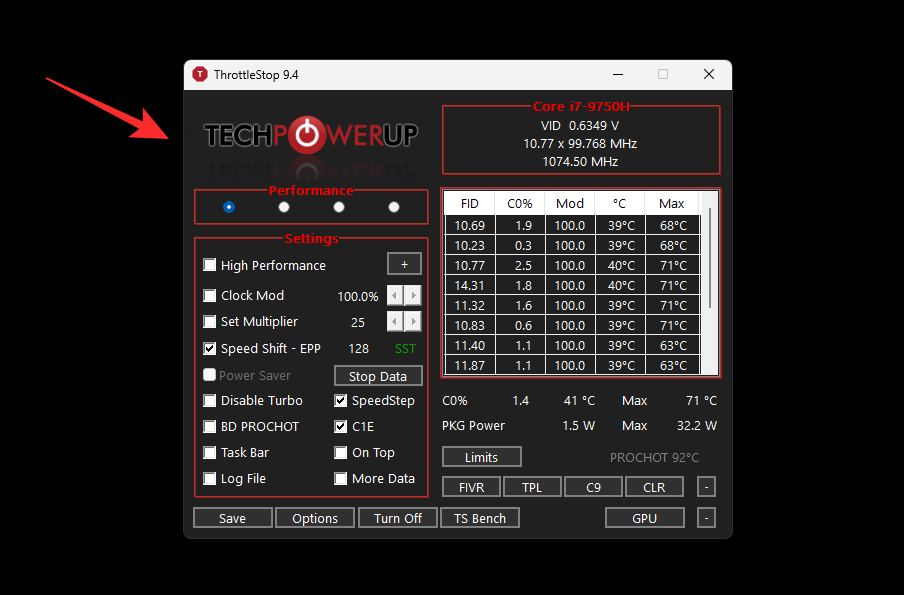The width and height of the screenshot is (904, 595).
Task: Open the Limits throttle status window
Action: click(481, 456)
